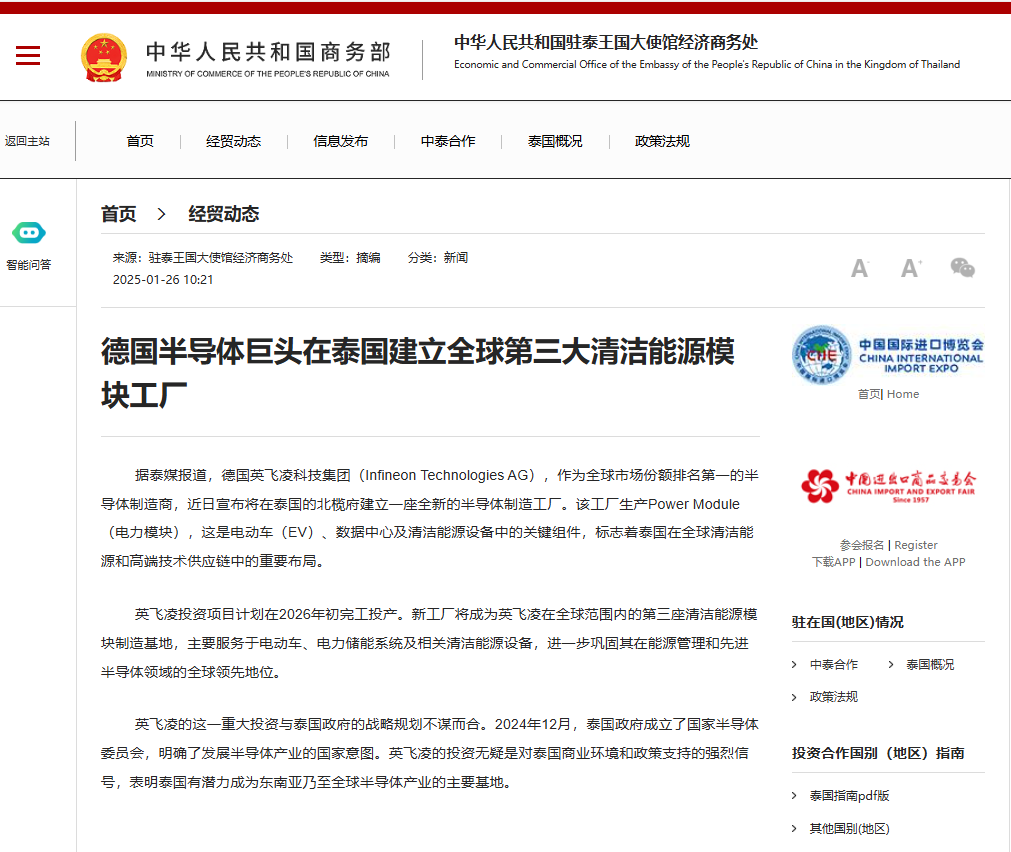The width and height of the screenshot is (1011, 852).
Task: Click 首页| Home link under CIIE
Action: click(x=888, y=394)
